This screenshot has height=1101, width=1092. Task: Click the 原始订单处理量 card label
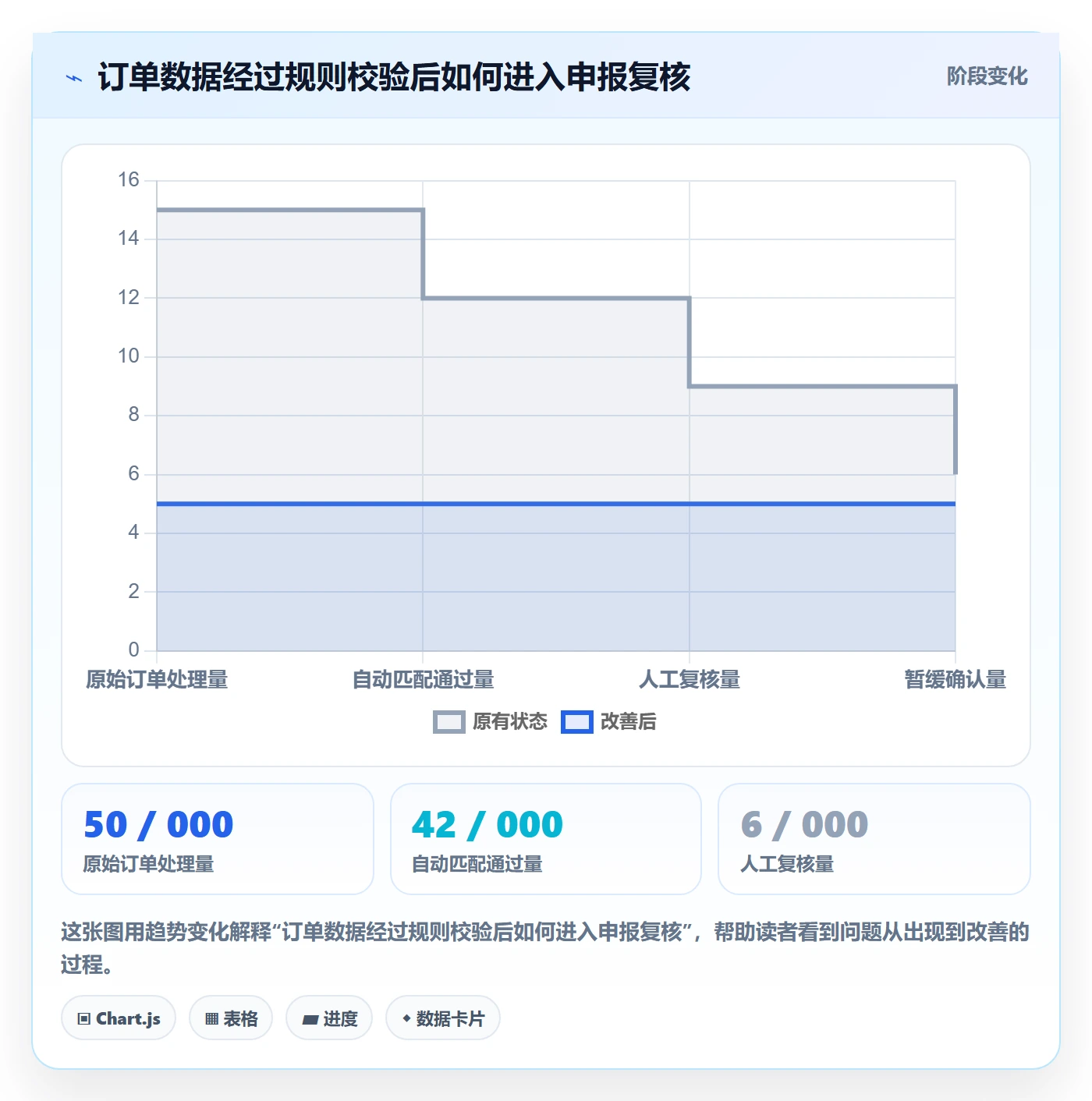(x=148, y=864)
